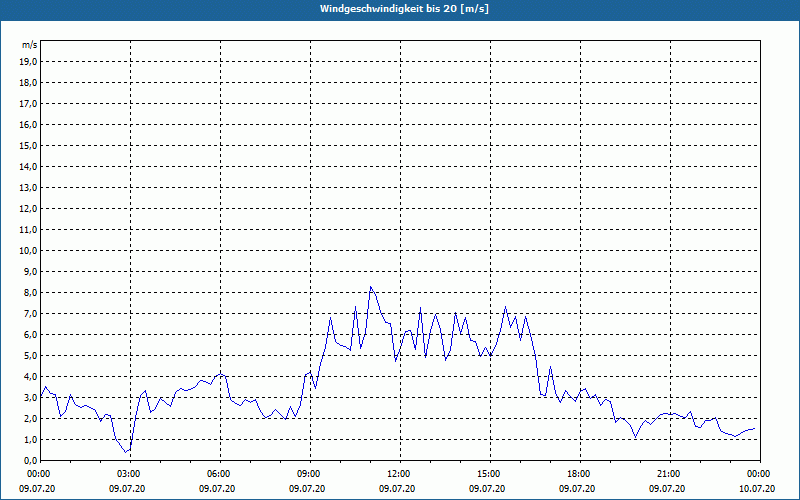This screenshot has width=800, height=500.
Task: Pick the '21:00' time label on x-axis
Action: (667, 474)
